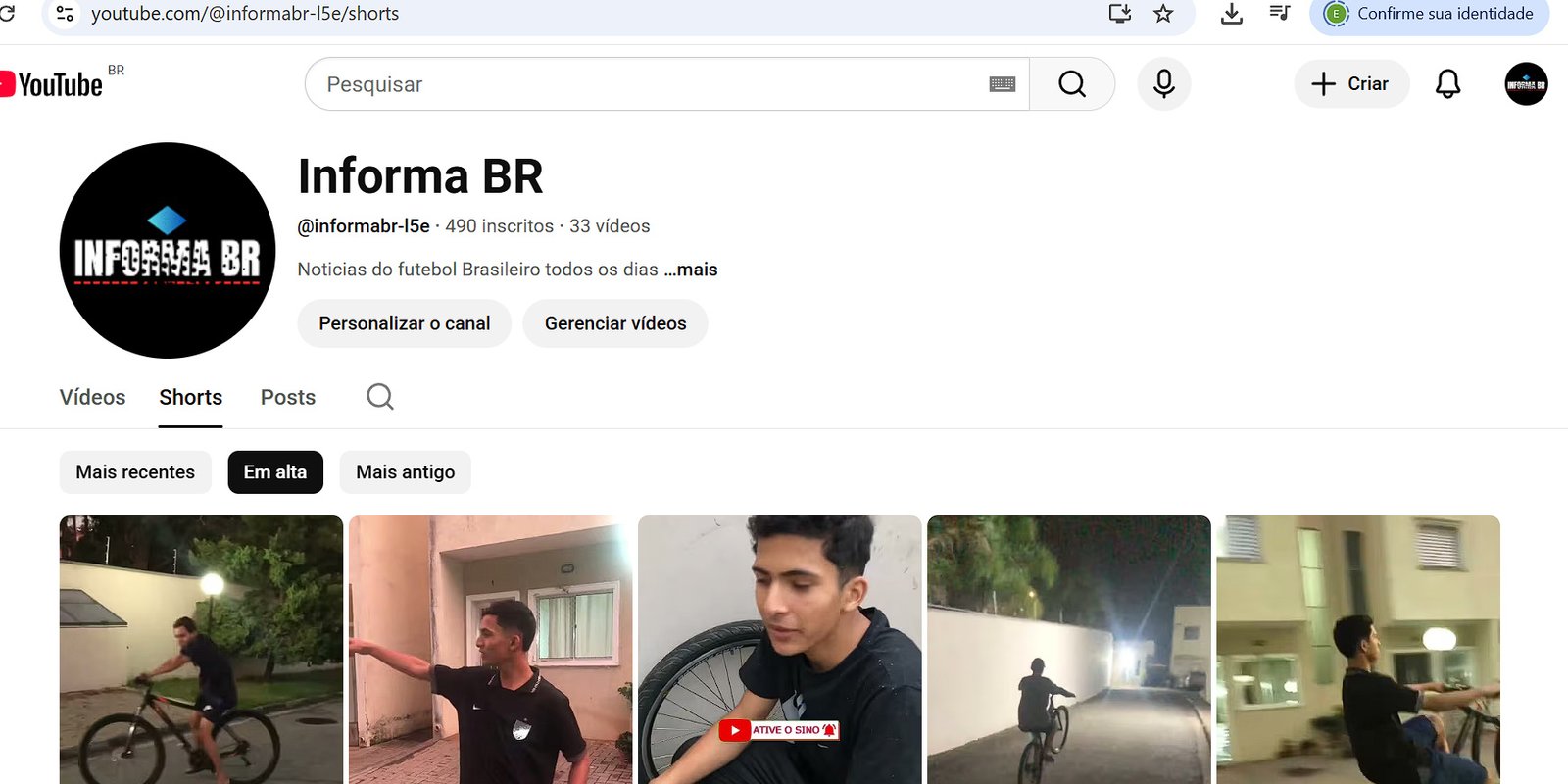Click Personalizar o canal button
The height and width of the screenshot is (784, 1568).
[405, 323]
